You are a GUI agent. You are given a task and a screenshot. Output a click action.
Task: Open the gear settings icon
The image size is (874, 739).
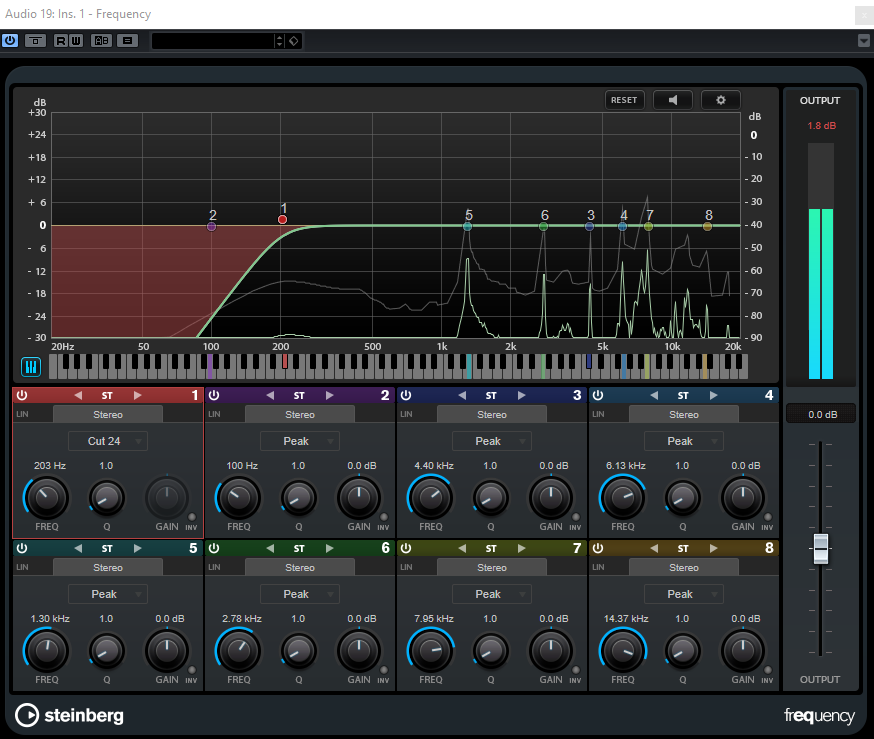point(720,100)
